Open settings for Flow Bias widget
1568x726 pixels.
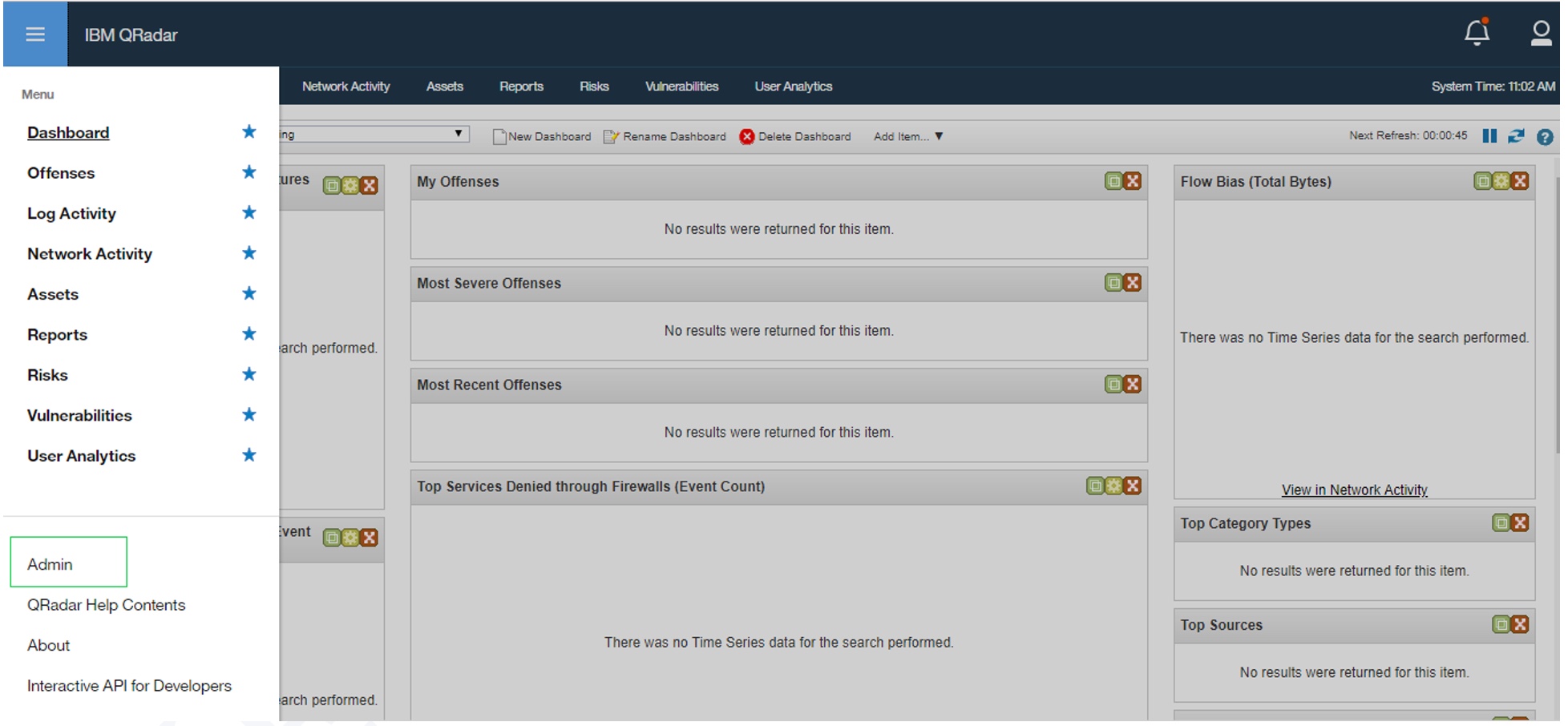1501,181
